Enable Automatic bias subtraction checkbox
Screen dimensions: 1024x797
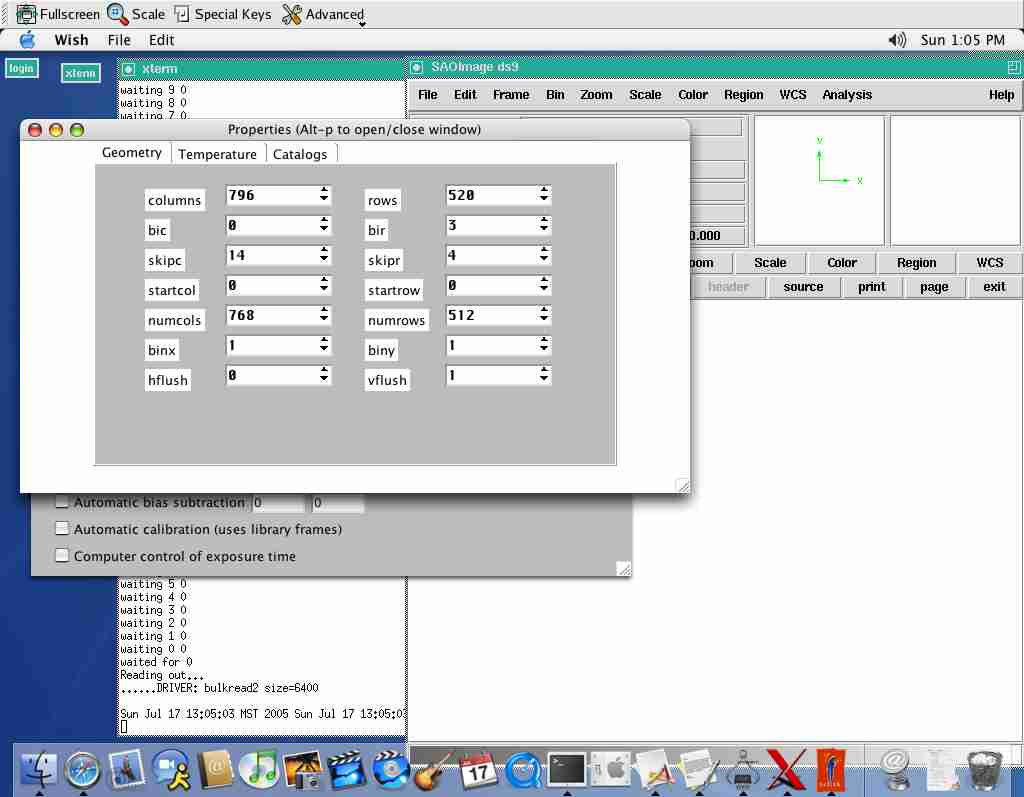pos(62,502)
